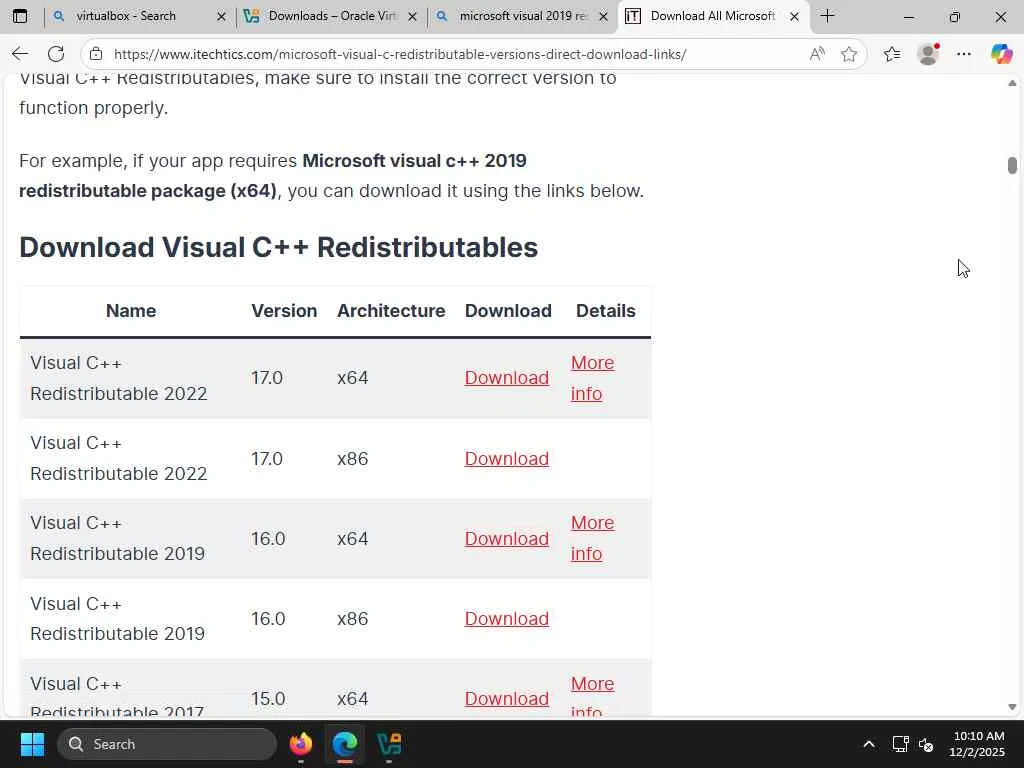Open More info for Redistributable 2019

pyautogui.click(x=592, y=538)
